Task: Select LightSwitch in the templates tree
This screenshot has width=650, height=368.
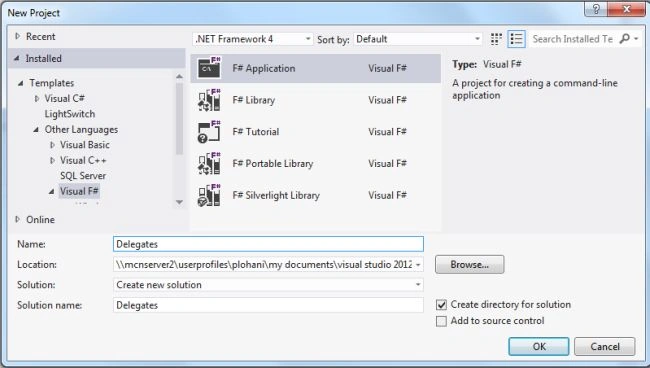Action: click(70, 114)
